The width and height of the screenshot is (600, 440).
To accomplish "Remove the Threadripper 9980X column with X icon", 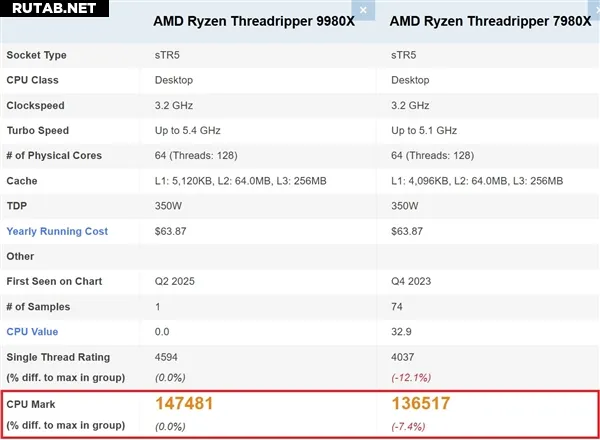I will [x=363, y=10].
